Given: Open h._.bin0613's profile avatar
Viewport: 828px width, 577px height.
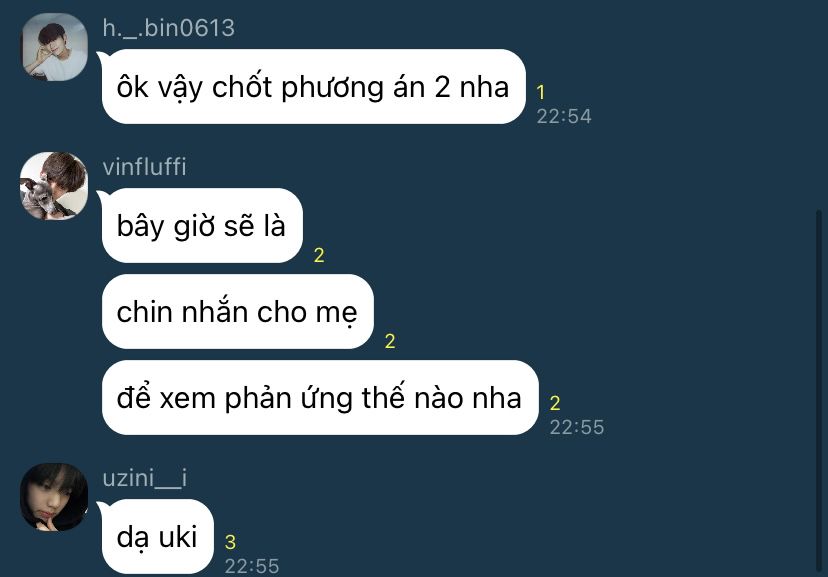Looking at the screenshot, I should (54, 47).
